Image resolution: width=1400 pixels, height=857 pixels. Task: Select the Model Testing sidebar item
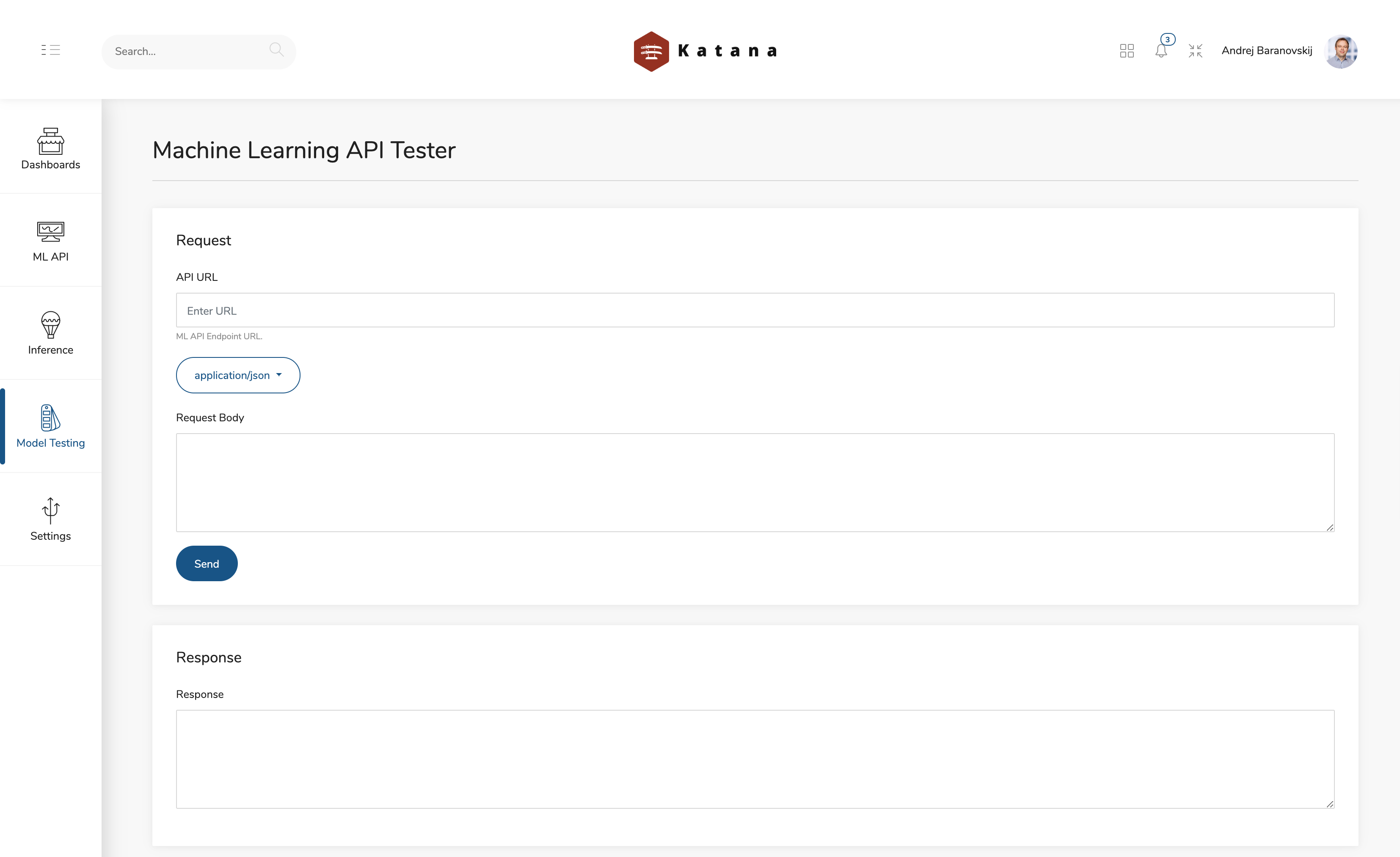click(50, 426)
